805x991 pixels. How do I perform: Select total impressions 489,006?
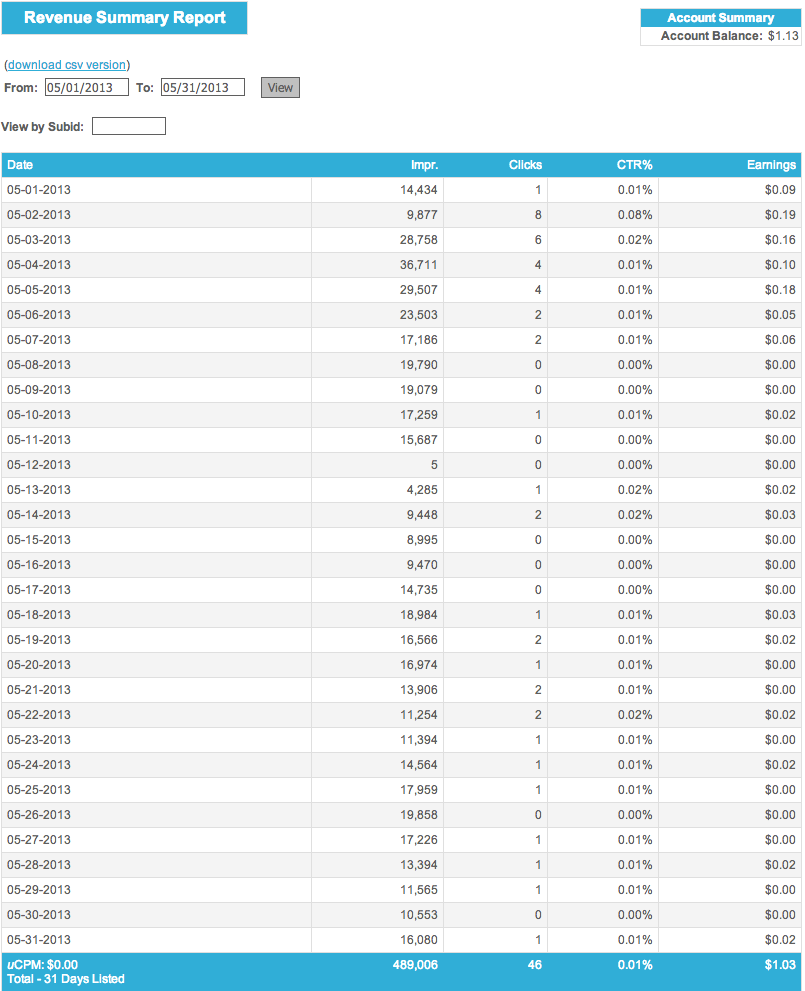(415, 965)
